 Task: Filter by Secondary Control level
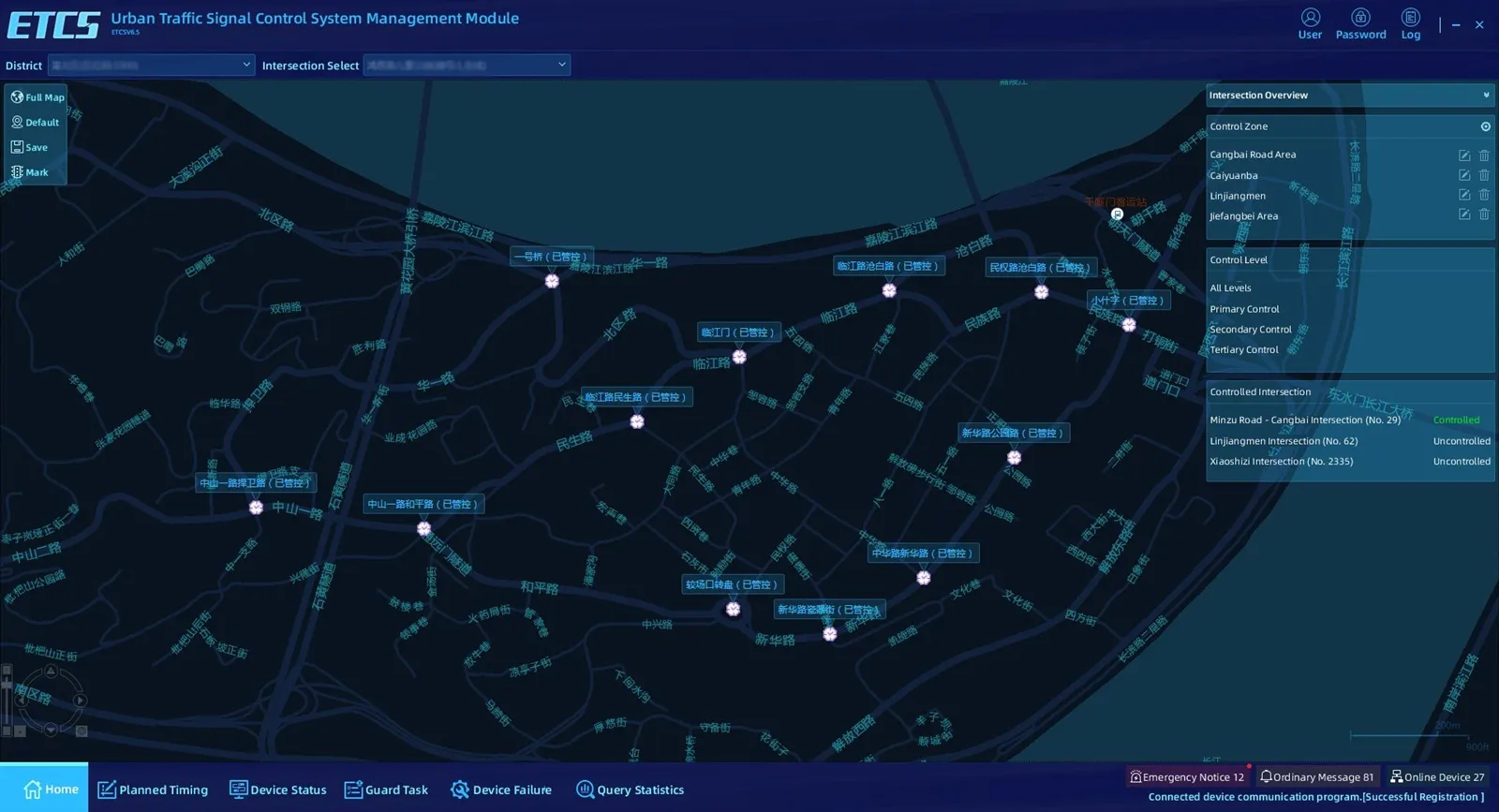pos(1251,330)
